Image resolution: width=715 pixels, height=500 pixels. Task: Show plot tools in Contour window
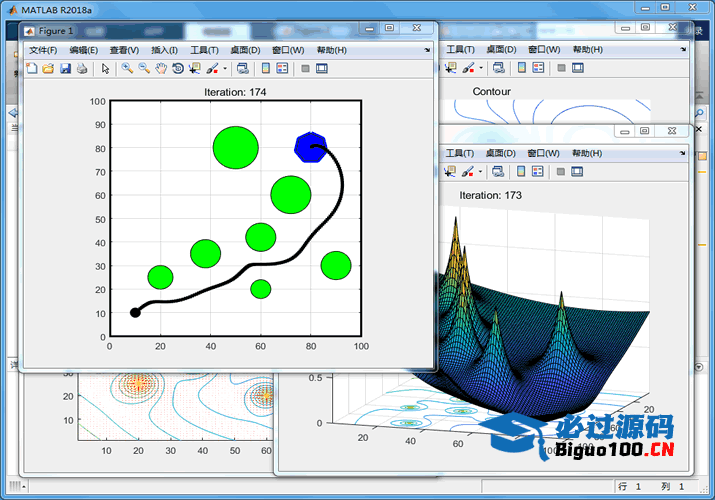coord(578,68)
